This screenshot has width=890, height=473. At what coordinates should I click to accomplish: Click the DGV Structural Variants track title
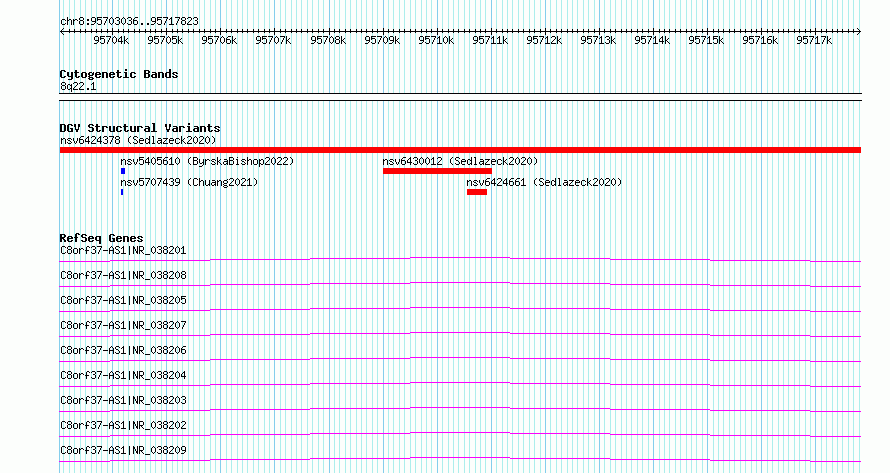click(x=140, y=128)
